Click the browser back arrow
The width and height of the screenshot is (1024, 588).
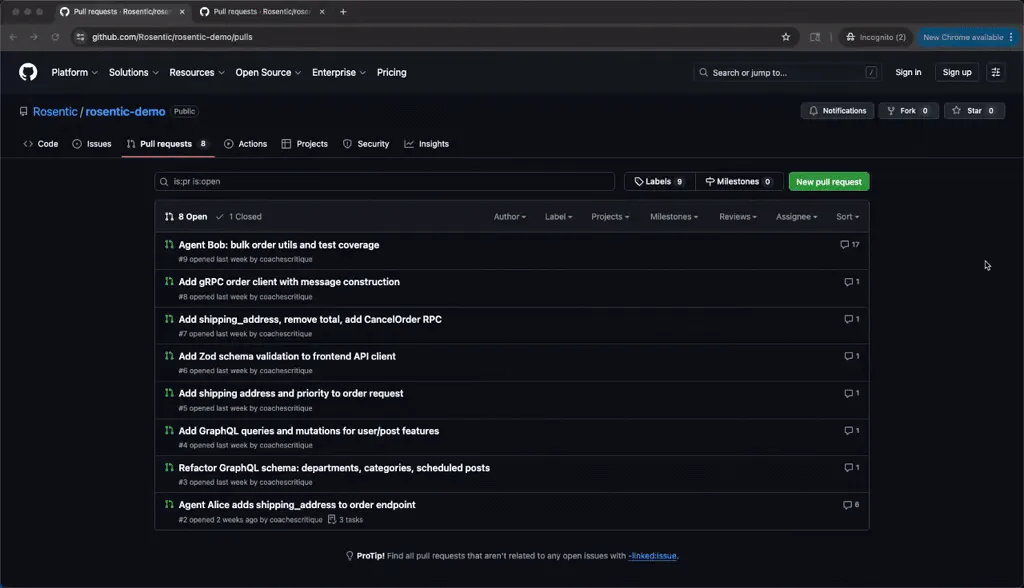click(13, 37)
